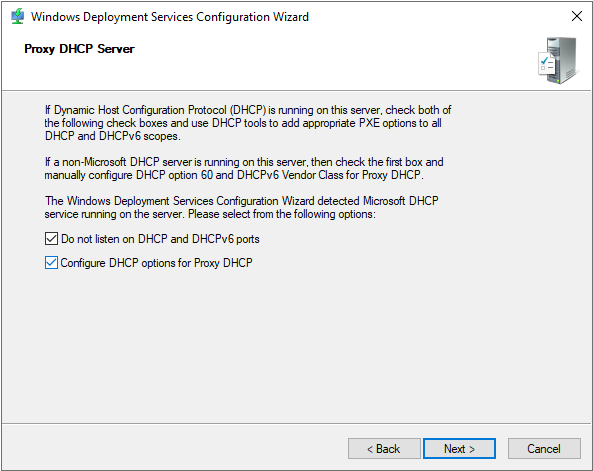Click the 'Do not listen on DHCP and DHCPv6 ports' label

pos(160,239)
